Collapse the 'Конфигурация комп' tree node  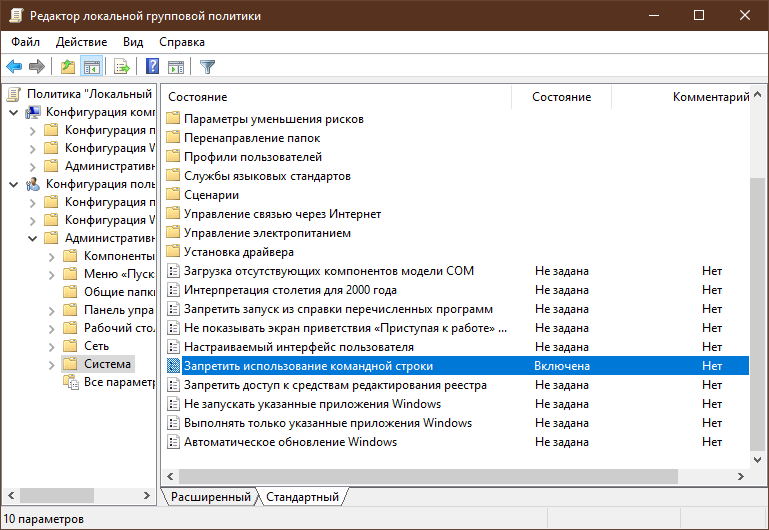(14, 113)
